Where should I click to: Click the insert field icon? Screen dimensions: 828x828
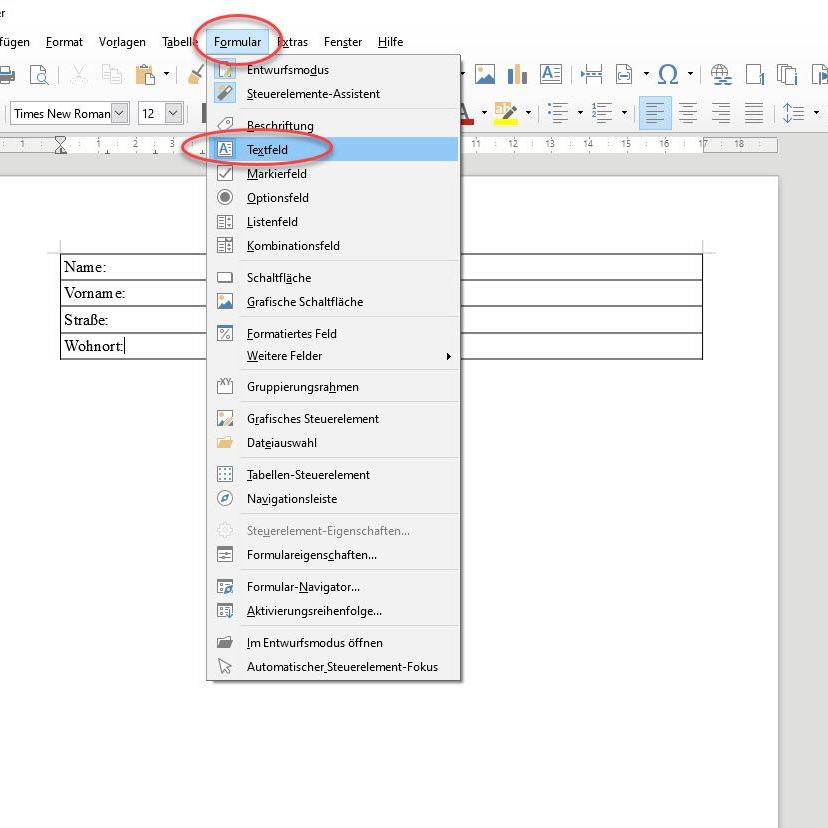coord(624,74)
